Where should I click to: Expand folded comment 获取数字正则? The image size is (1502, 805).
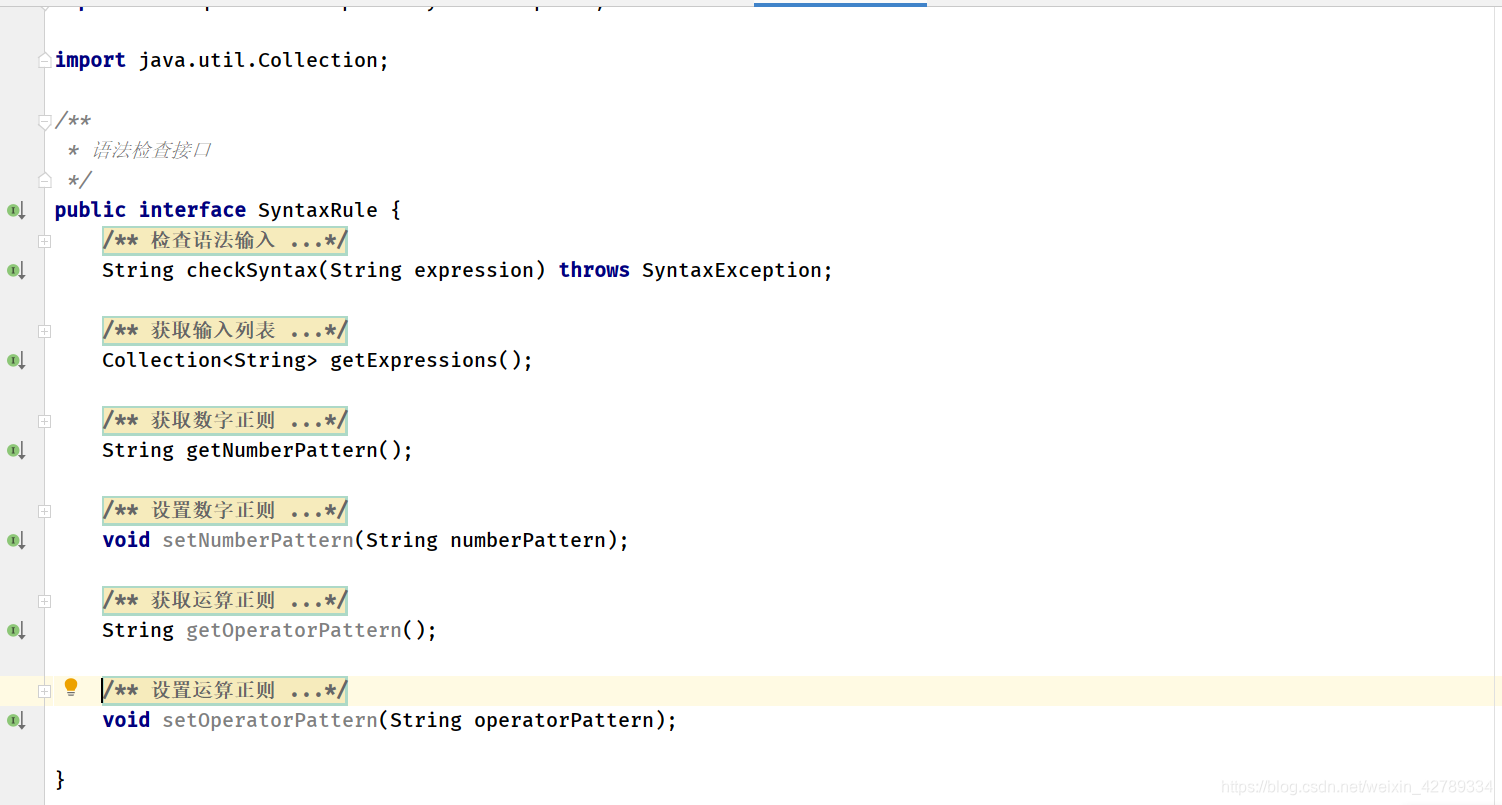[44, 421]
